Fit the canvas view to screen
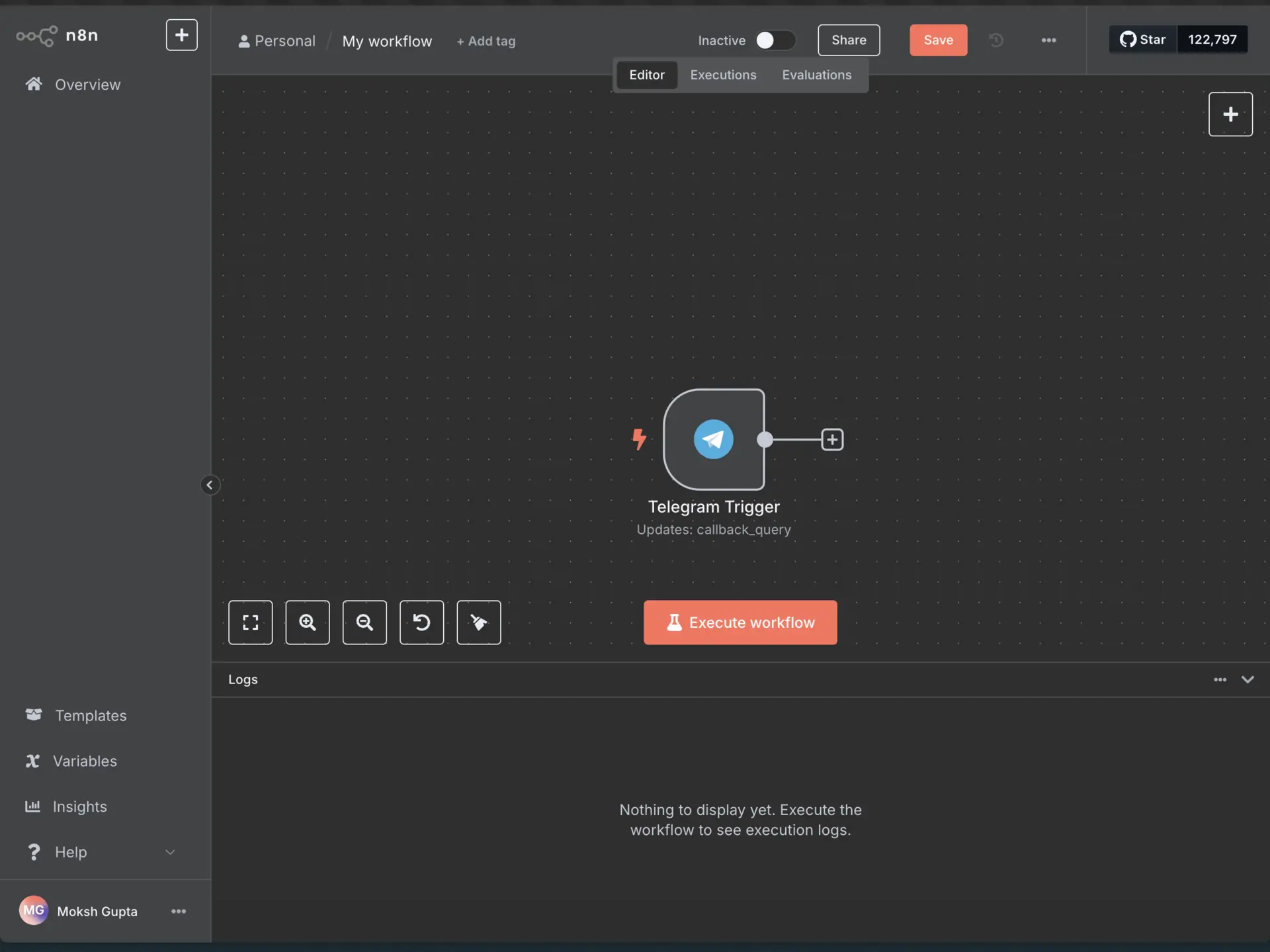This screenshot has width=1270, height=952. click(x=250, y=622)
